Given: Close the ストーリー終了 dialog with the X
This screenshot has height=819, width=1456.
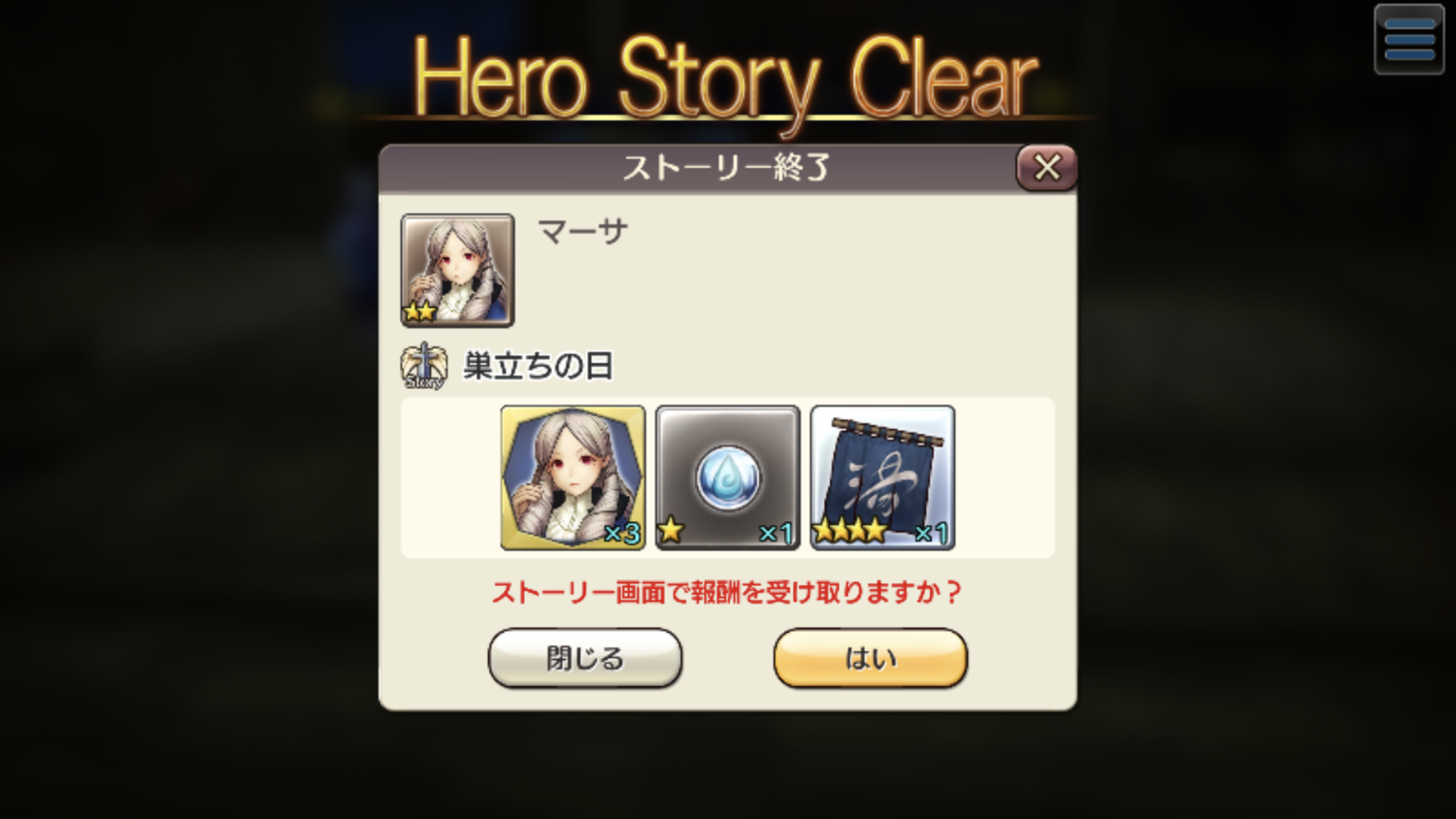Looking at the screenshot, I should [x=1046, y=167].
